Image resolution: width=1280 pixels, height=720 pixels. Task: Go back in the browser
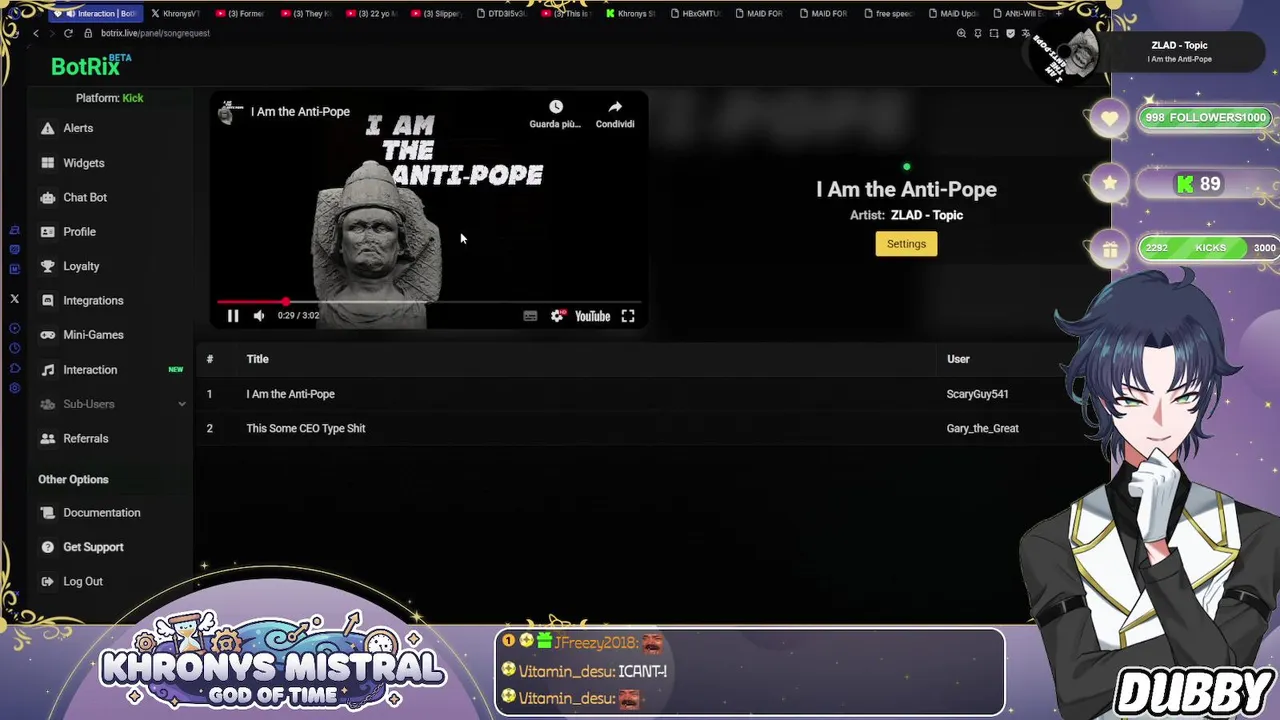pyautogui.click(x=36, y=33)
